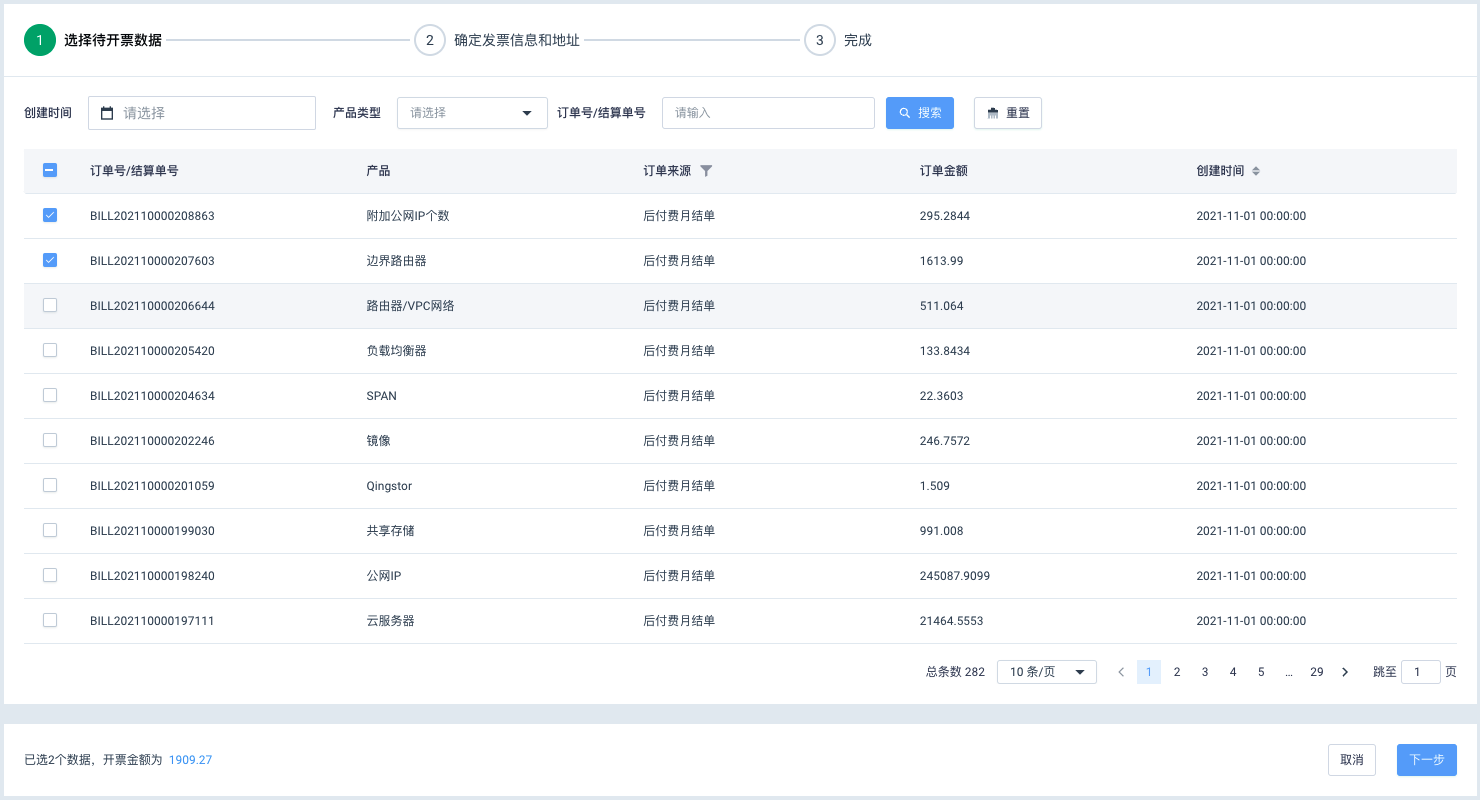Image resolution: width=1480 pixels, height=800 pixels.
Task: Click the calendar icon in date field
Action: (x=107, y=113)
